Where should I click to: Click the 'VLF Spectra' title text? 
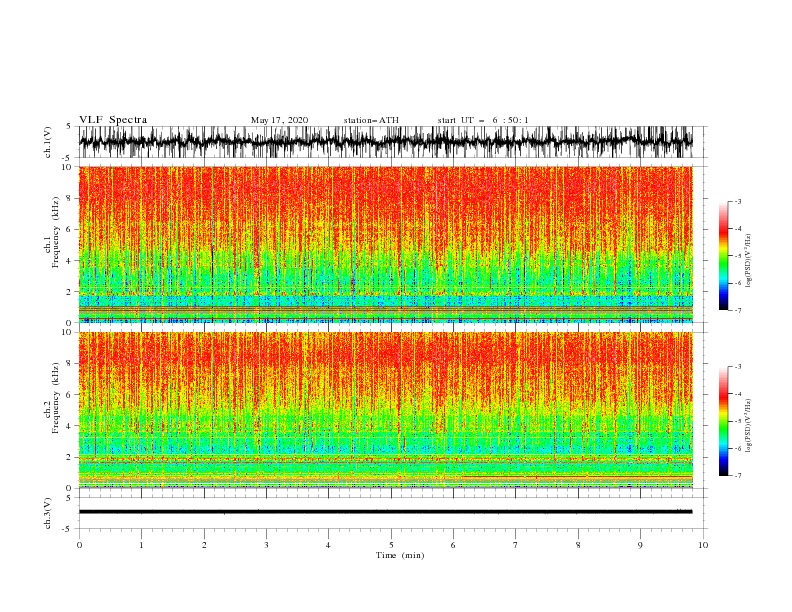click(x=113, y=120)
